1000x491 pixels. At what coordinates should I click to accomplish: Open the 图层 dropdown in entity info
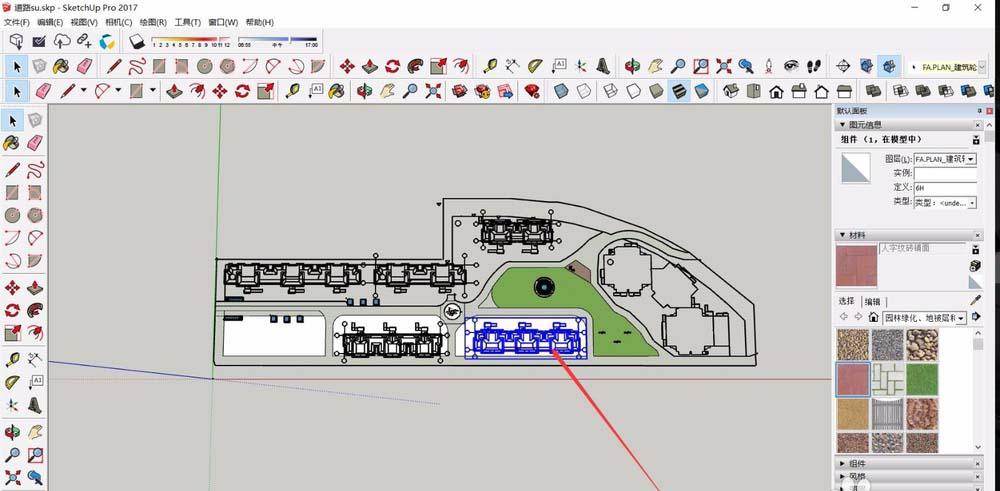point(971,159)
